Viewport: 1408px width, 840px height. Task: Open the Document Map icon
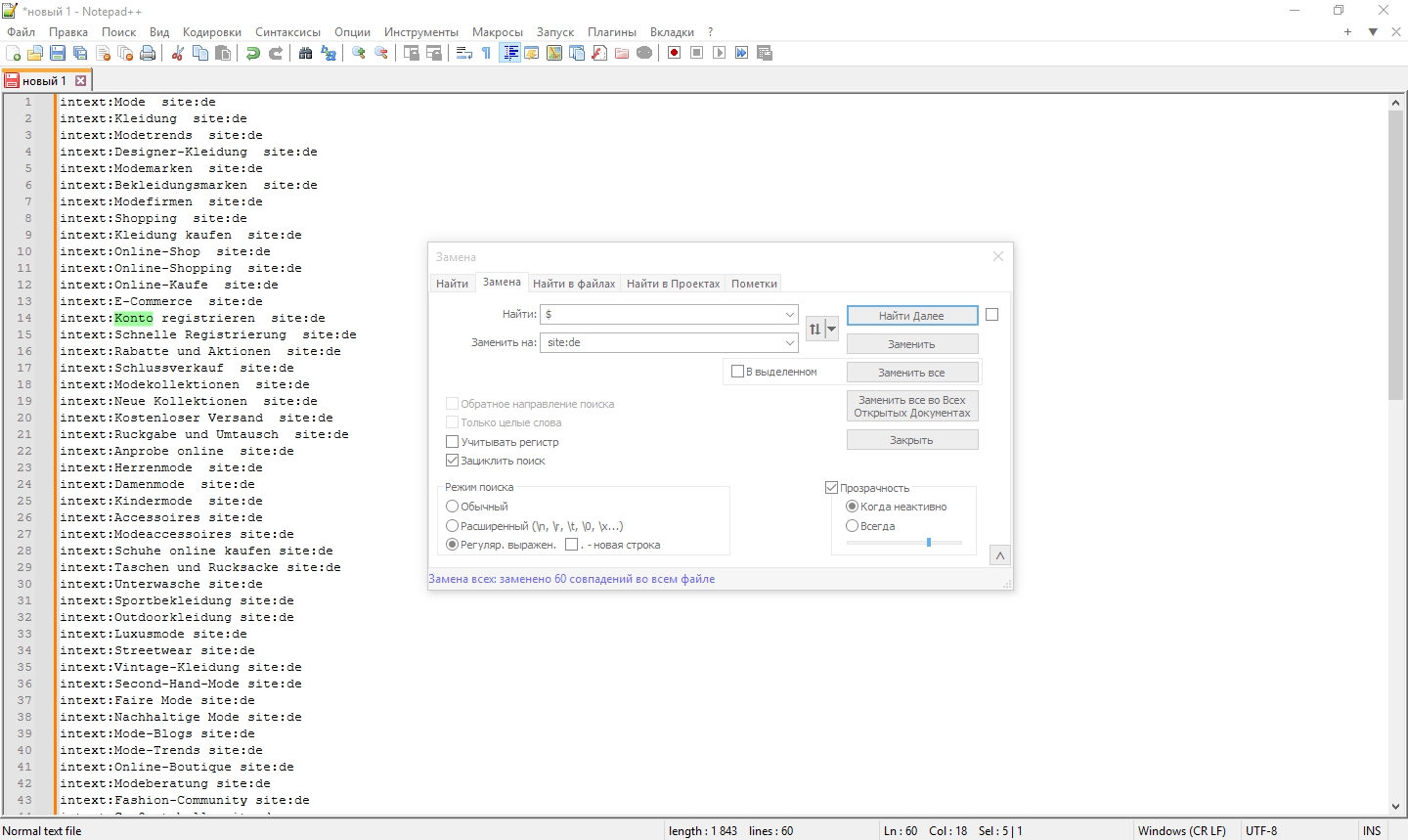(x=554, y=53)
